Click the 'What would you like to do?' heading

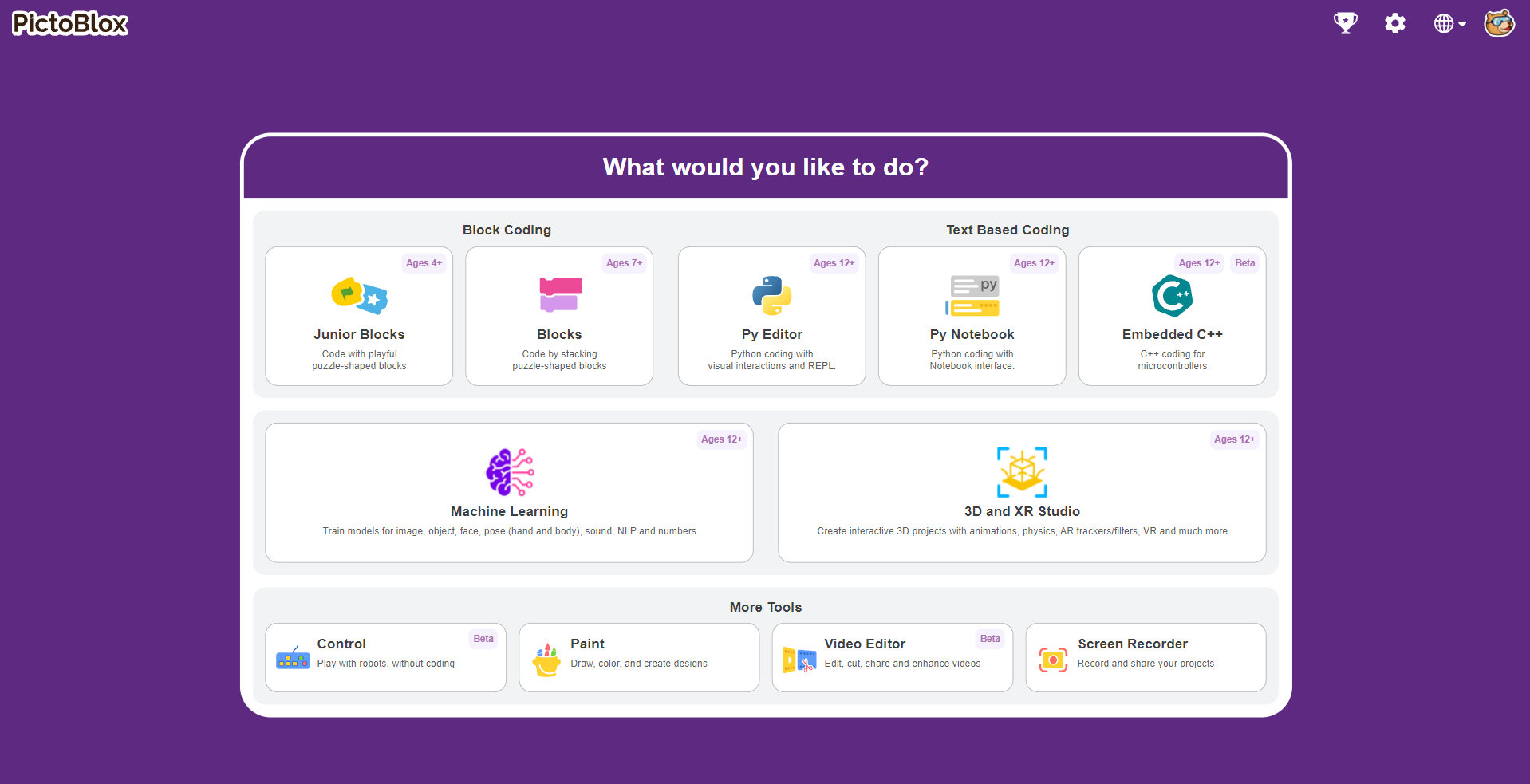[x=766, y=167]
